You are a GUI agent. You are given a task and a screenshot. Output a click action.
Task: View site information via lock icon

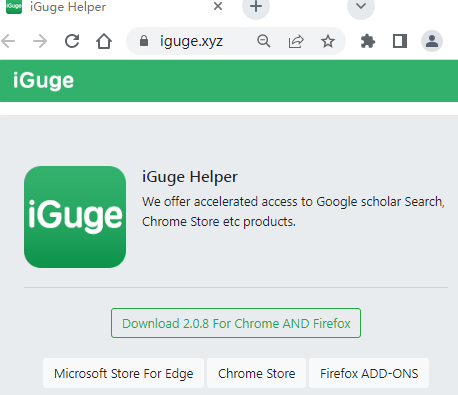pos(144,41)
